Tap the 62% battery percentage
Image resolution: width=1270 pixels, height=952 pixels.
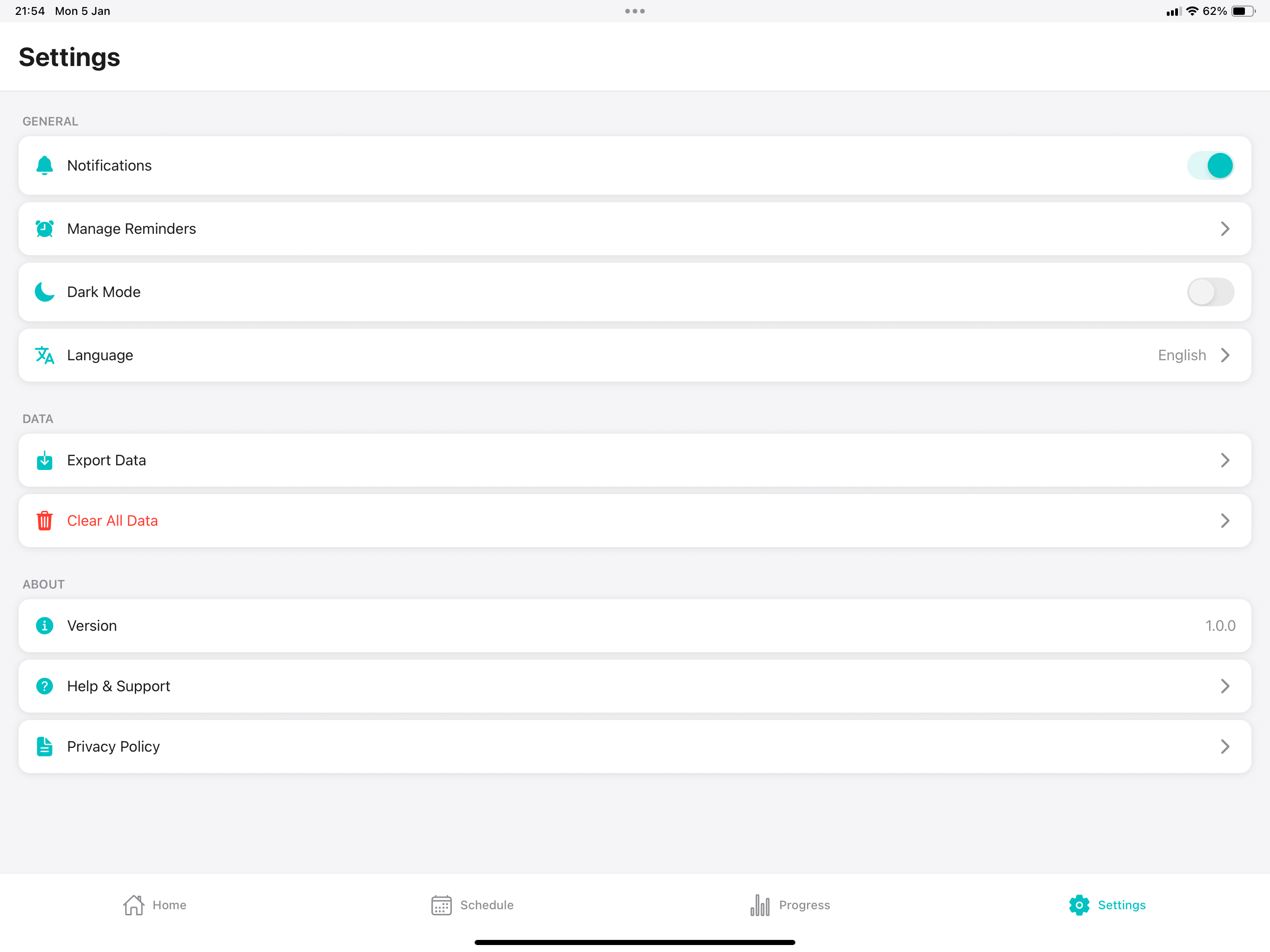point(1214,11)
